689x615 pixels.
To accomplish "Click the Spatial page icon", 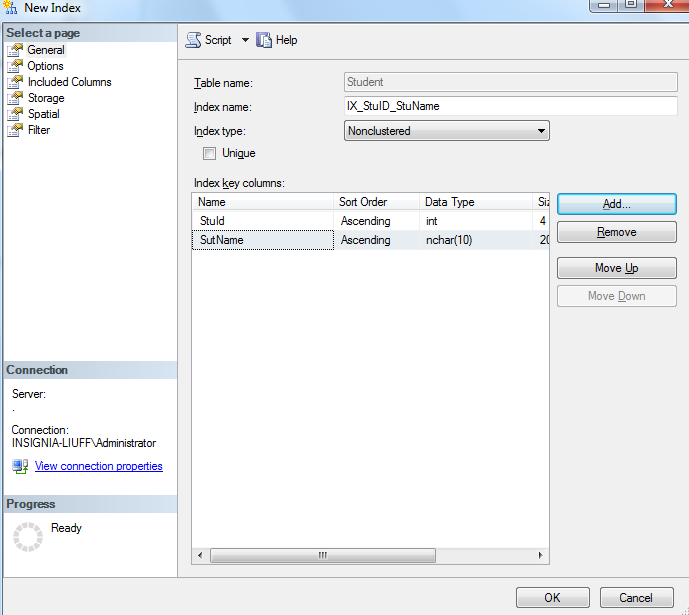I will [15, 114].
